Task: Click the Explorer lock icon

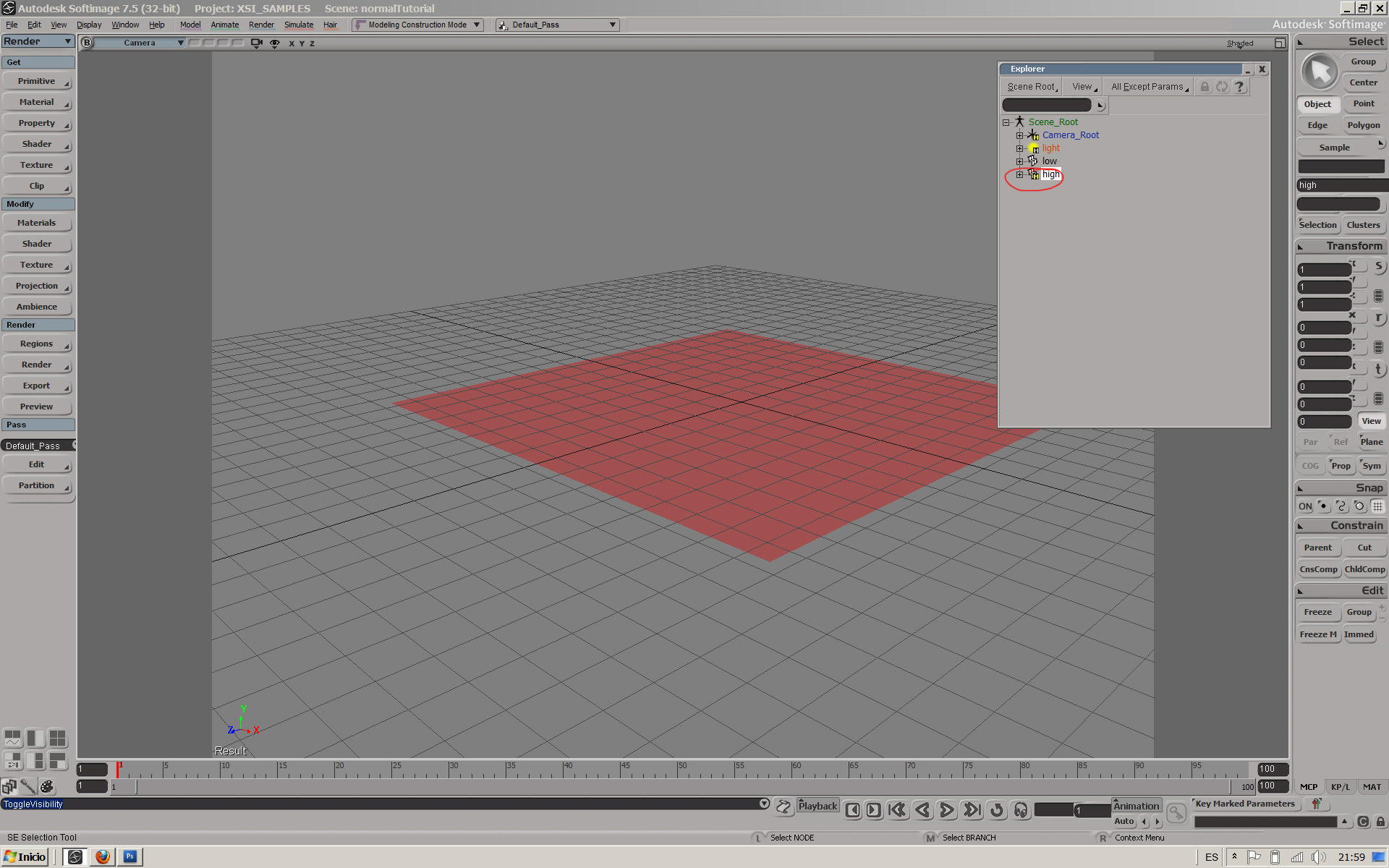Action: 1205,87
